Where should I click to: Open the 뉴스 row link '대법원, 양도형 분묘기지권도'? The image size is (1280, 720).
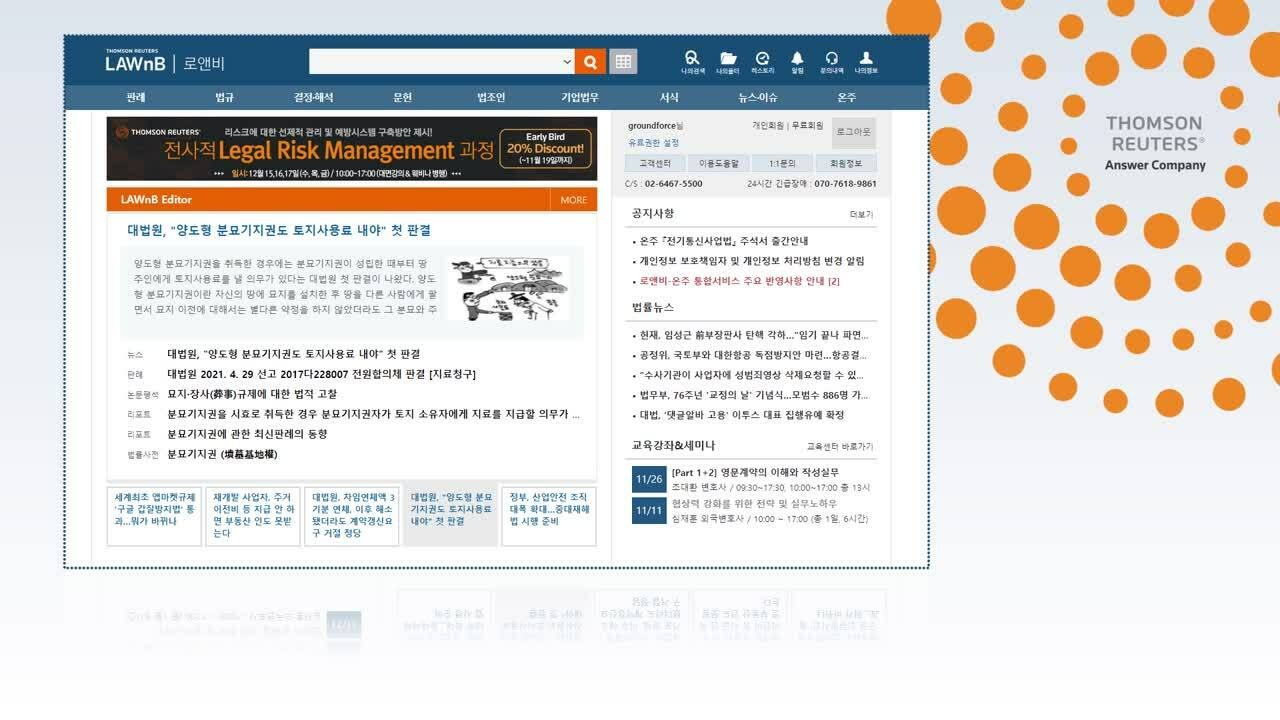[293, 354]
